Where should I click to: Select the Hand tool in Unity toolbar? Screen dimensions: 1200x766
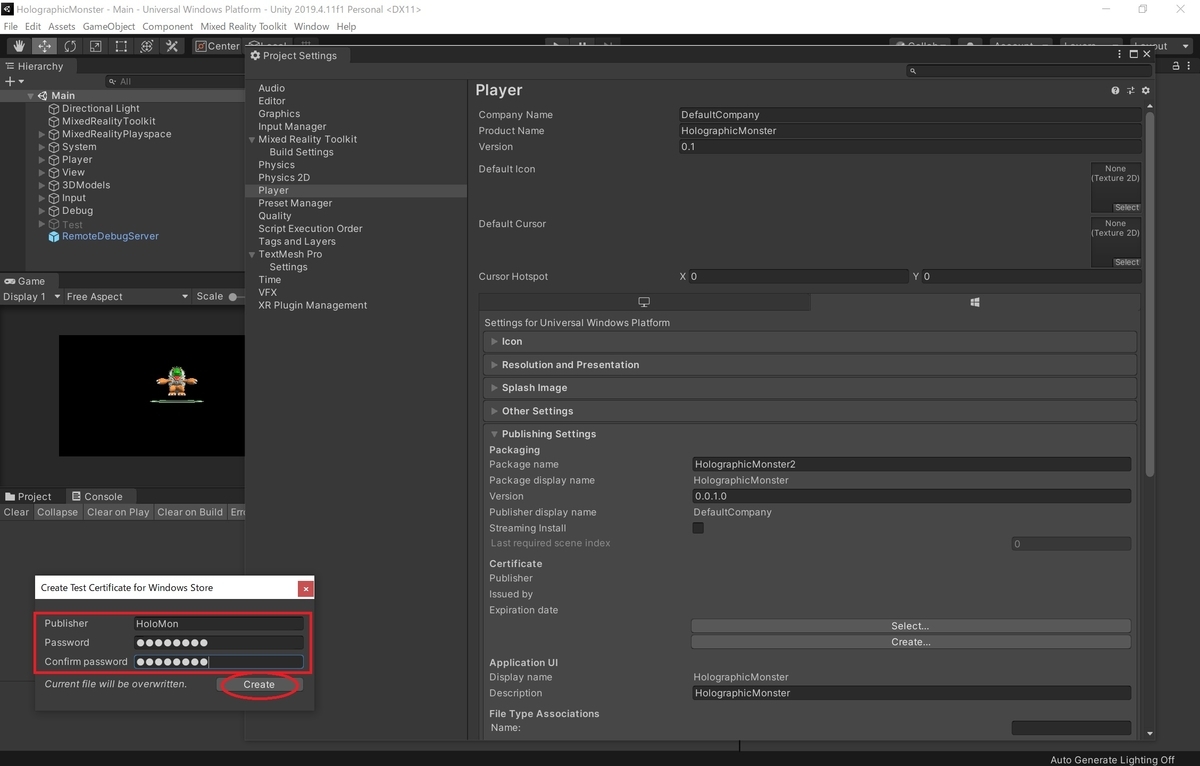coord(19,46)
